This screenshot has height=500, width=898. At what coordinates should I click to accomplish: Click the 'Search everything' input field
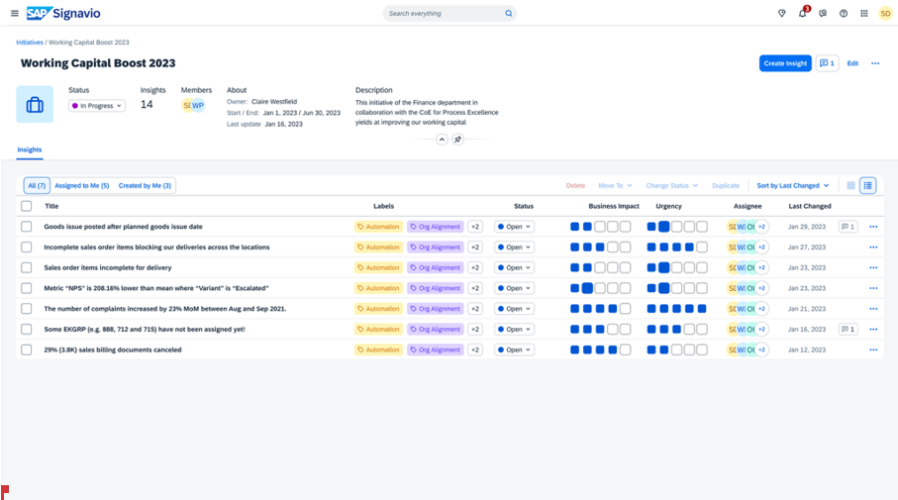[x=448, y=14]
